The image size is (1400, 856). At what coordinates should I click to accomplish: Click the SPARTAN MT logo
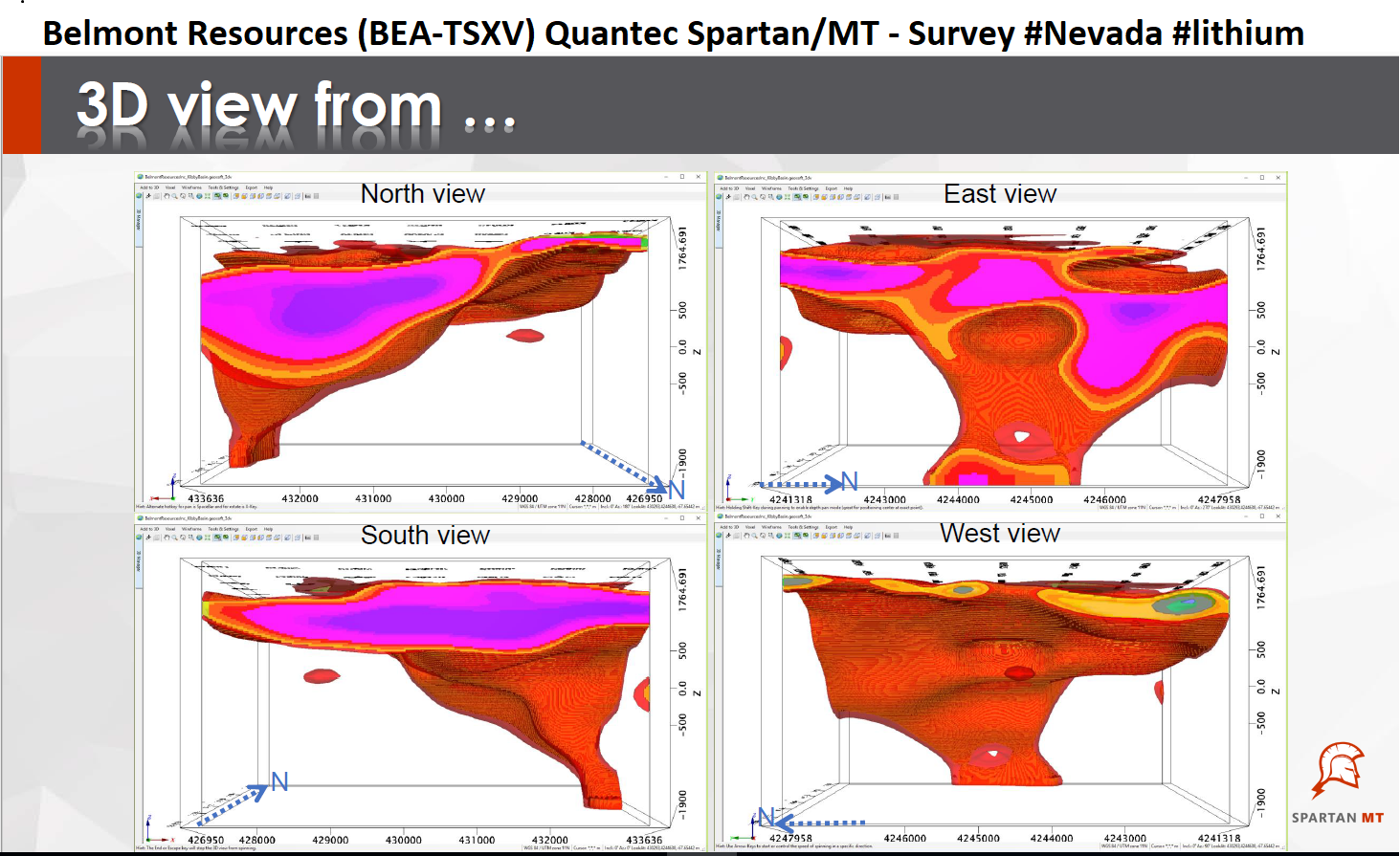1337,782
